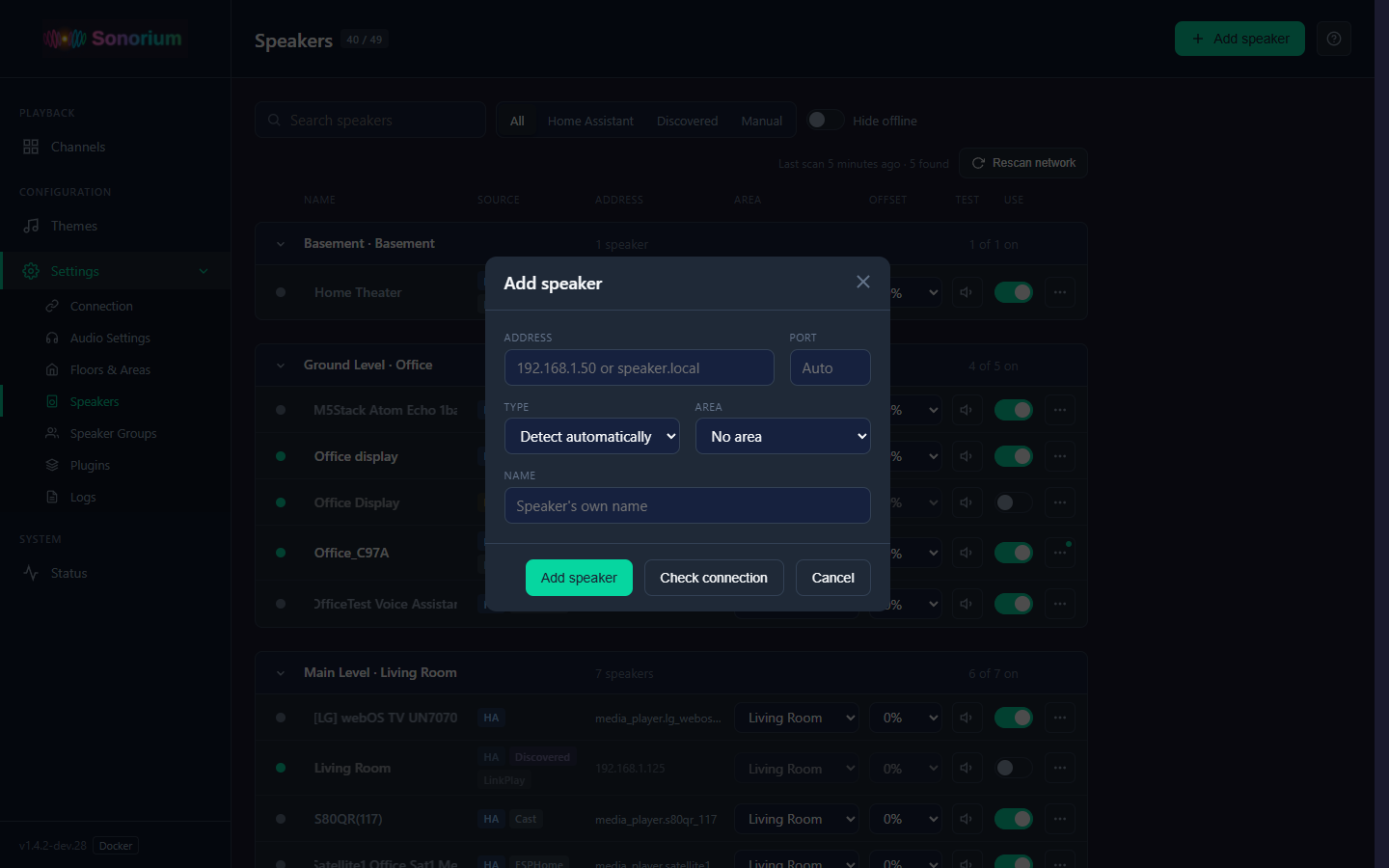
Task: Open more options for S80QR(117)
Action: (x=1060, y=819)
